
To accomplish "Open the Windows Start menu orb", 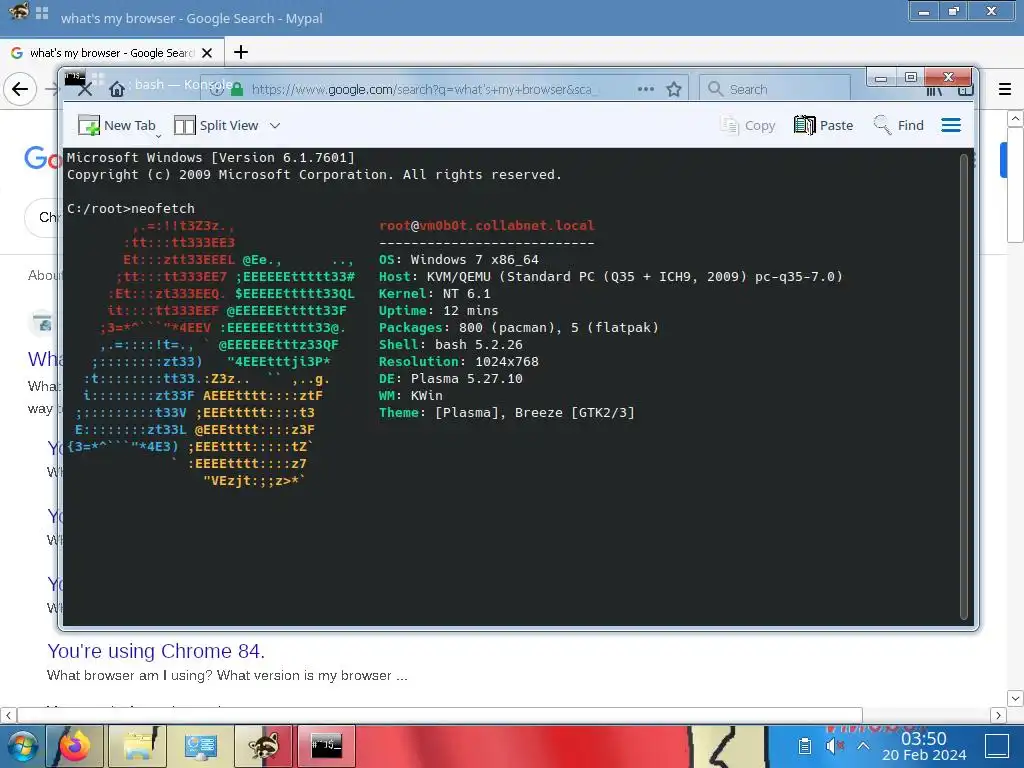I will coord(22,746).
